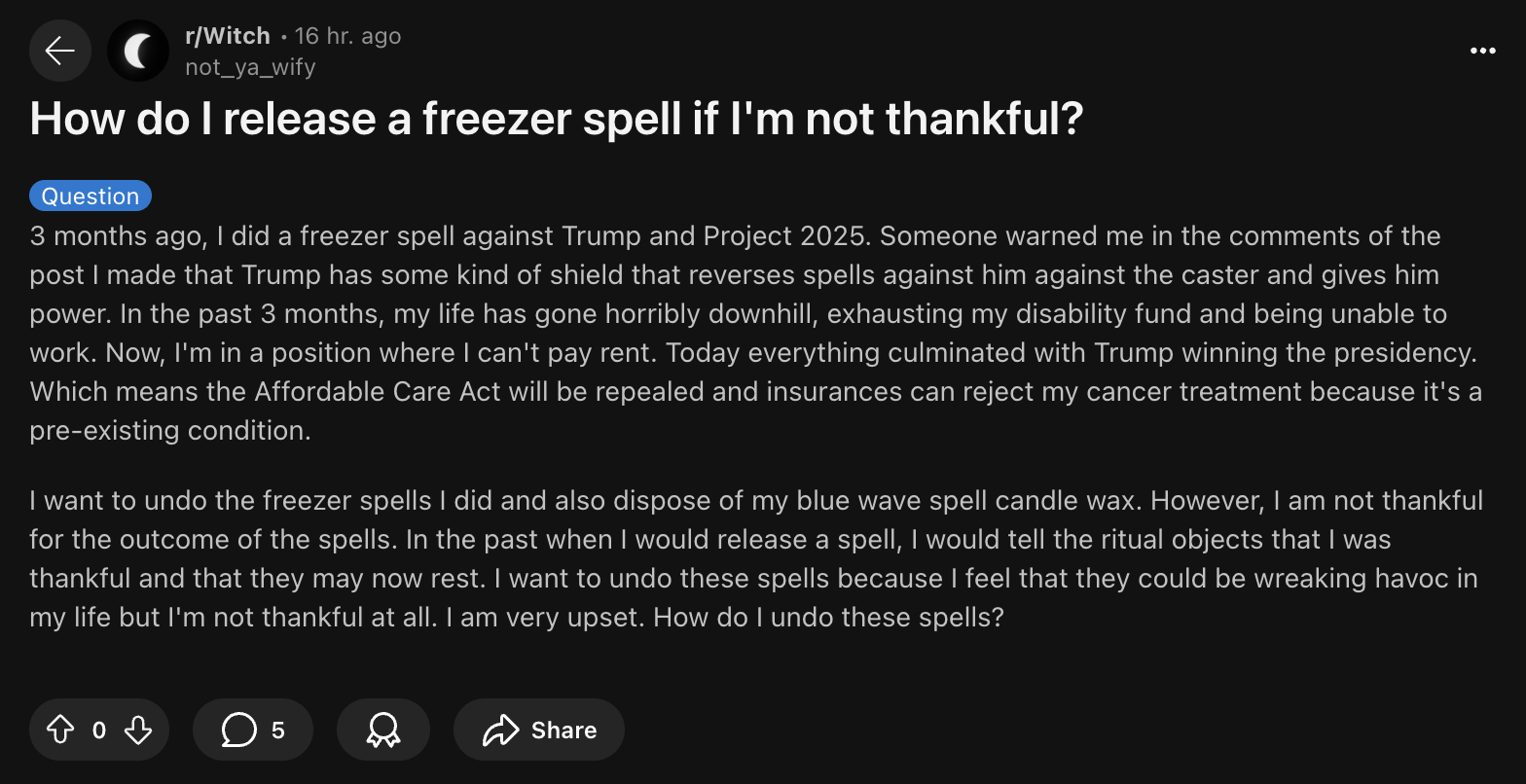Click the comment count number 5
The image size is (1526, 784).
point(278,730)
